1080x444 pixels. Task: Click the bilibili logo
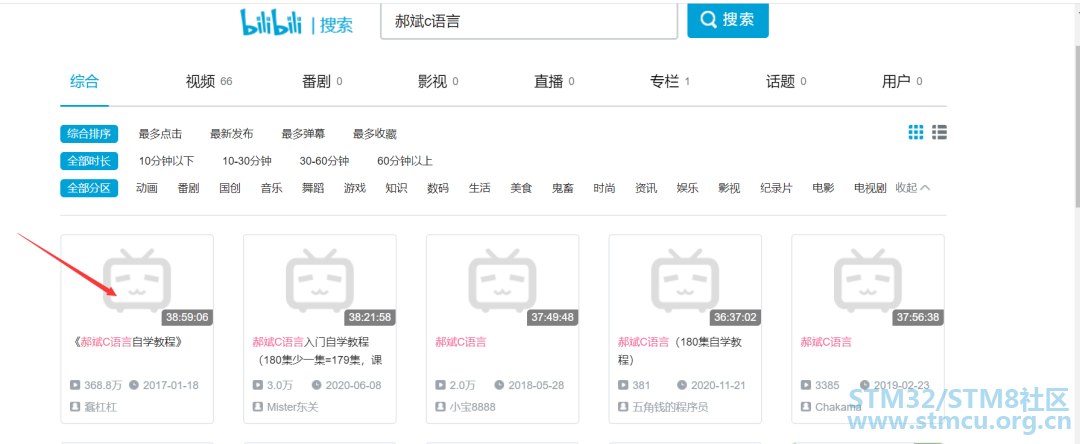[271, 22]
